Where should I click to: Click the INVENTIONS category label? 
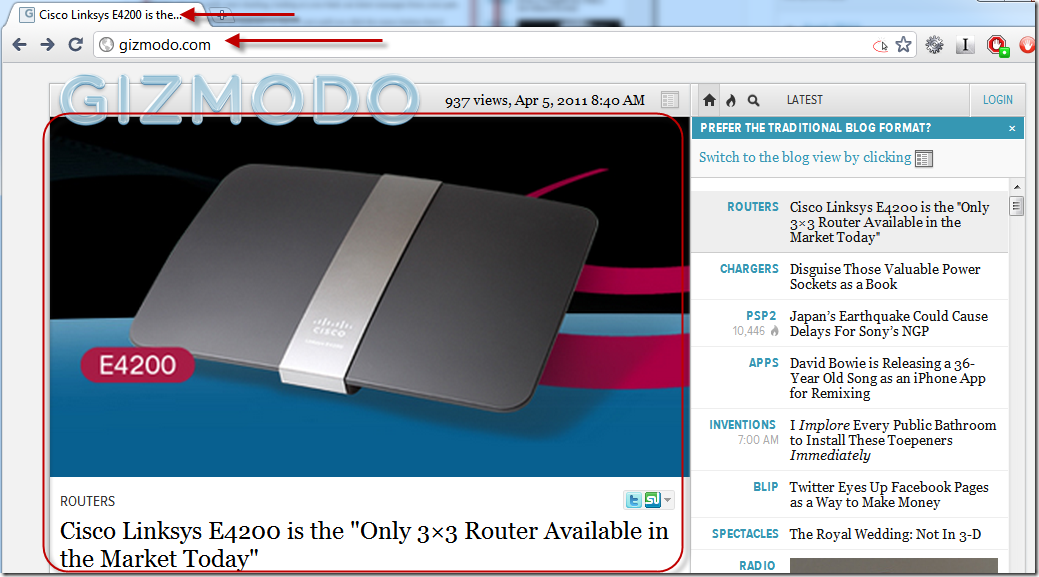[742, 425]
